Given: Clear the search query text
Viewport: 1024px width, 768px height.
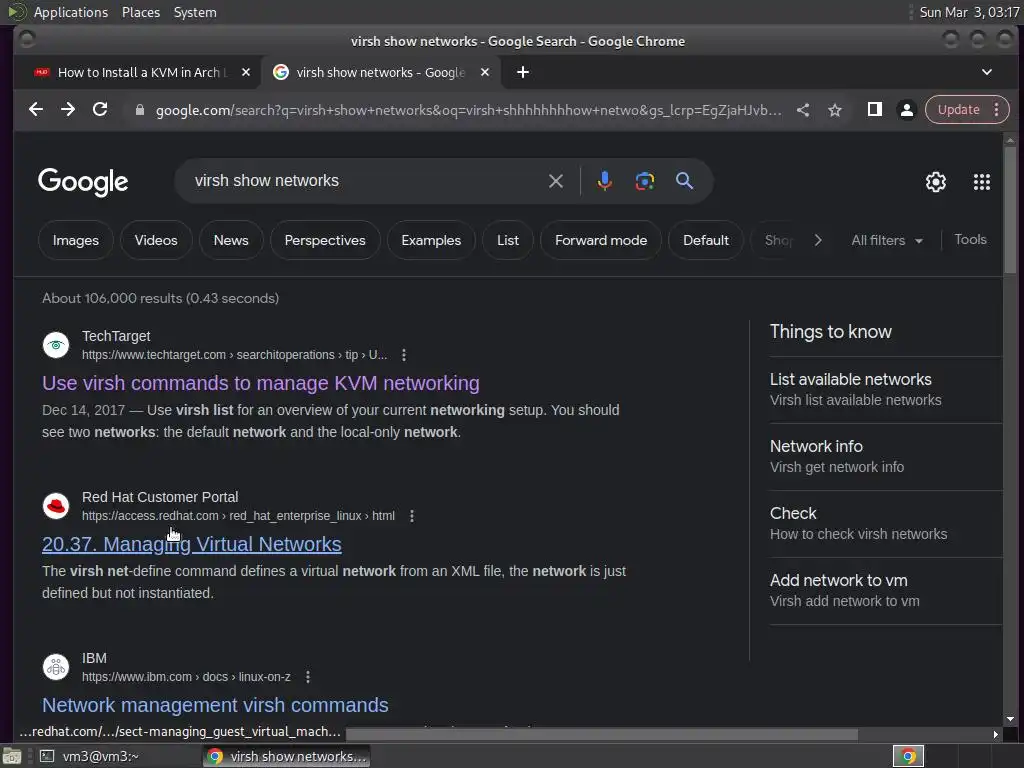Looking at the screenshot, I should point(556,181).
